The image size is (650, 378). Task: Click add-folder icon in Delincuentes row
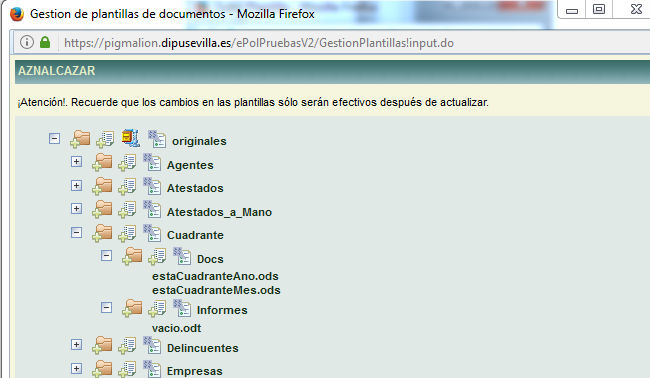(102, 345)
